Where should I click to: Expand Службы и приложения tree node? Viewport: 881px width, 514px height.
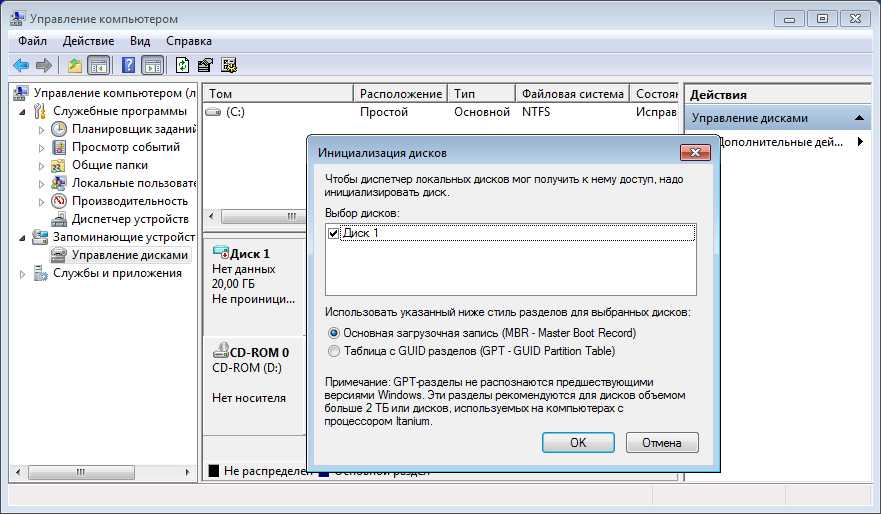23,273
